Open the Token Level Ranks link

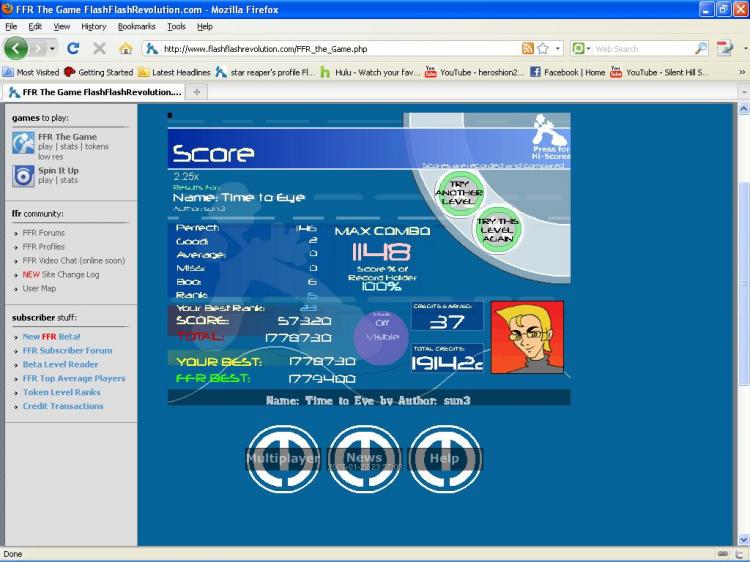tap(62, 392)
